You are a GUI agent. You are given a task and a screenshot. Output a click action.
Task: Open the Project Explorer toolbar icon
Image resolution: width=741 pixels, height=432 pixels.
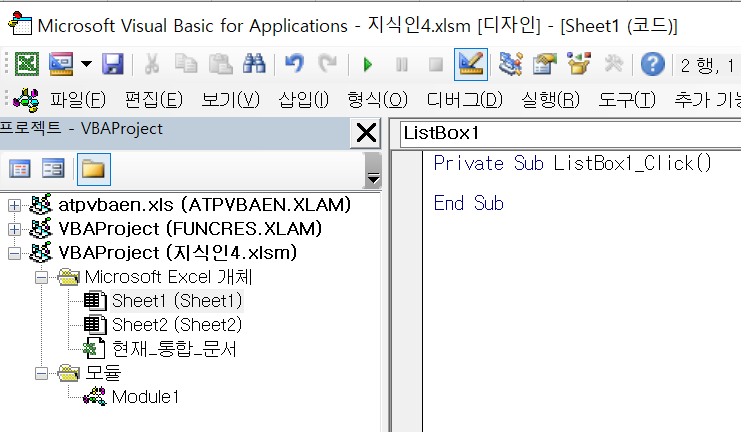(x=510, y=64)
